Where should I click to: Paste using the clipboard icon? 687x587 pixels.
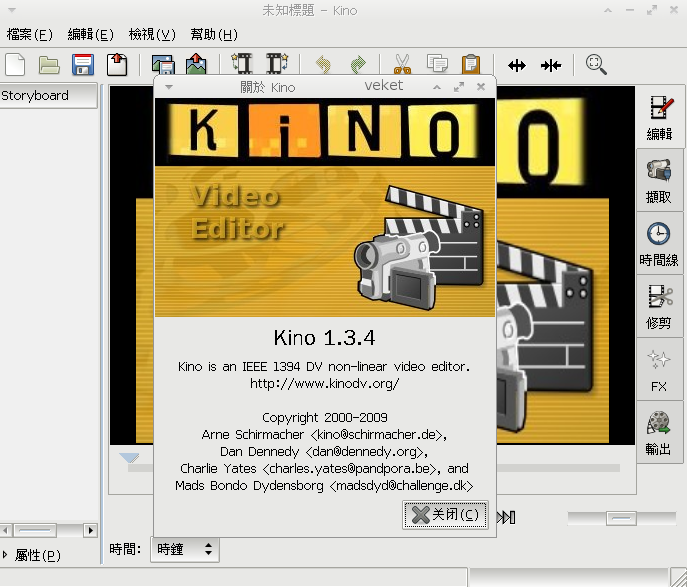[x=471, y=64]
